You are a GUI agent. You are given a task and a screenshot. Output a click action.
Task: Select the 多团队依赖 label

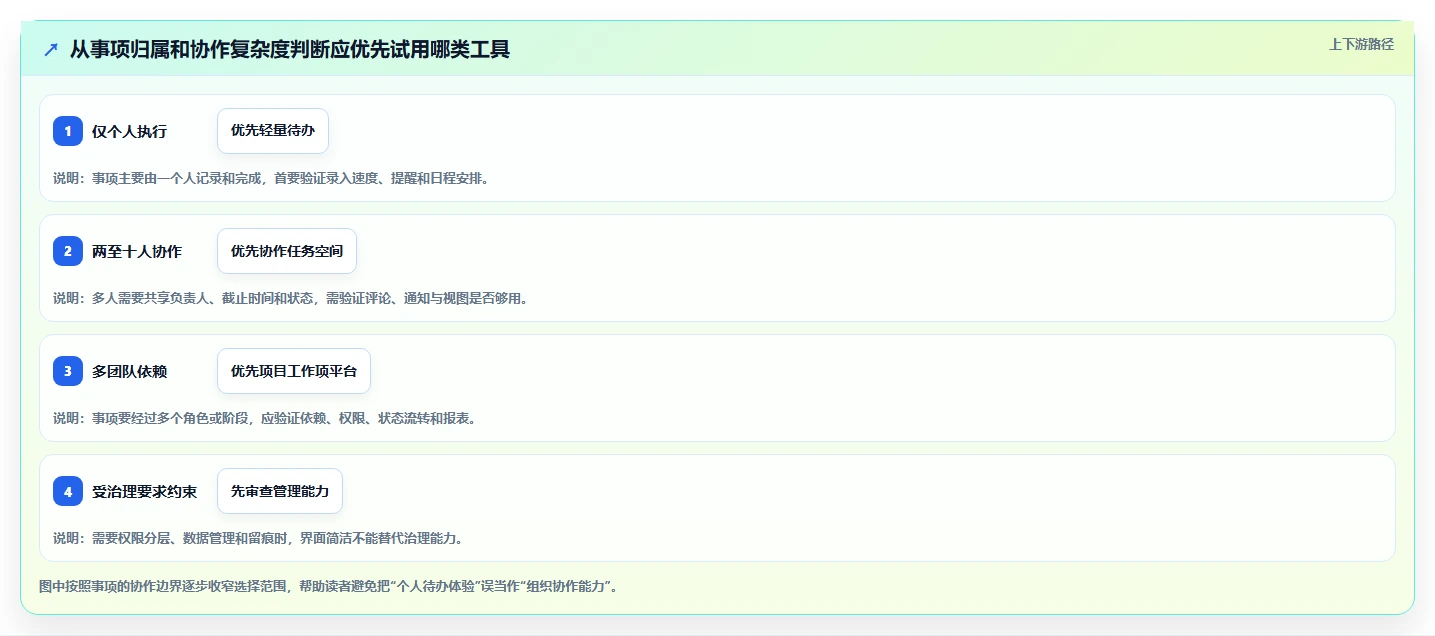point(129,371)
